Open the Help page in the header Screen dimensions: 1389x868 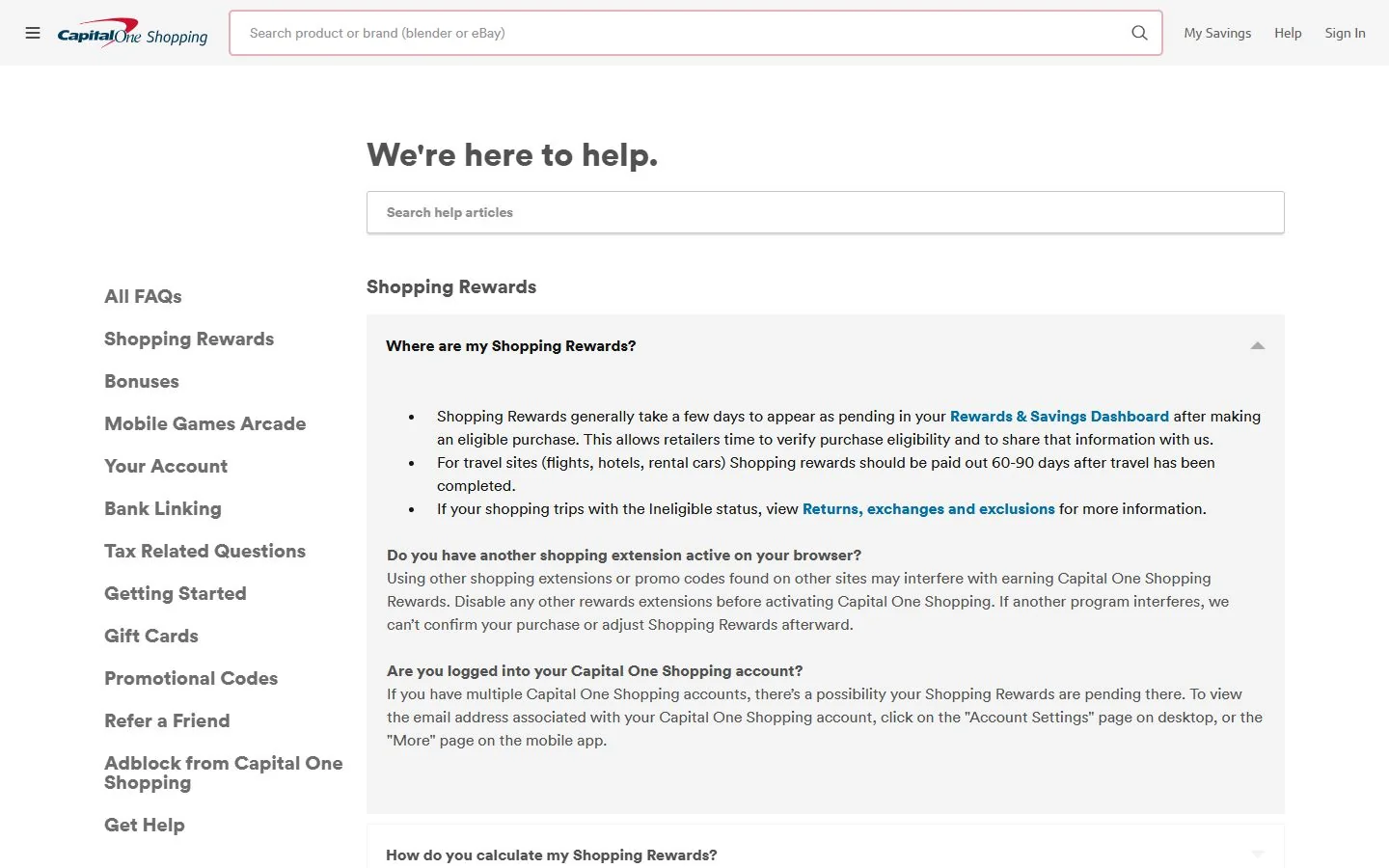1288,33
